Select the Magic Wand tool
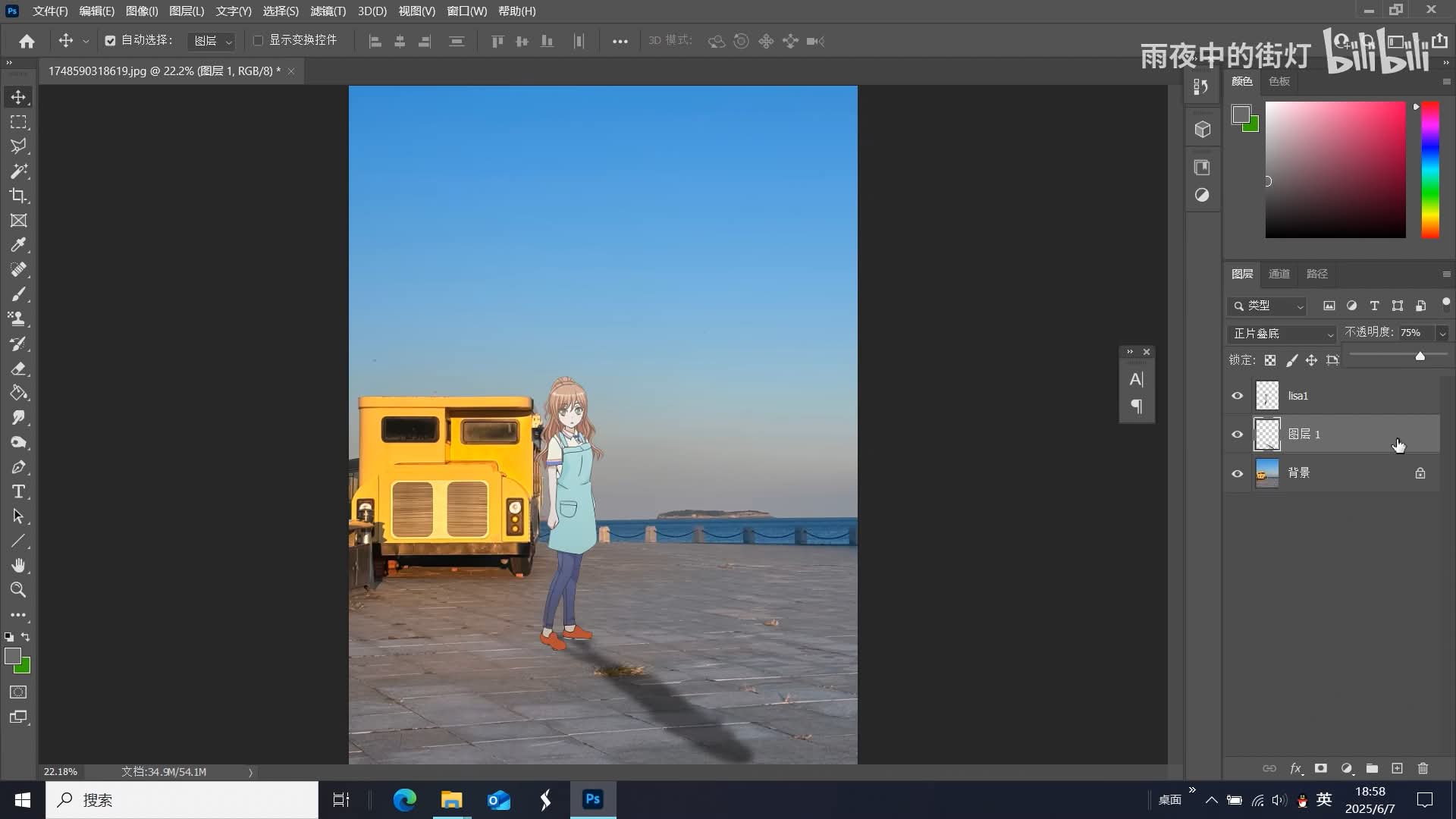Viewport: 1456px width, 819px height. 18,171
